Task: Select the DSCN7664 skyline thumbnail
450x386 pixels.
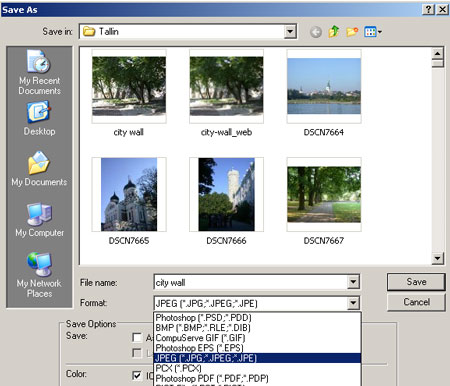Action: point(324,86)
